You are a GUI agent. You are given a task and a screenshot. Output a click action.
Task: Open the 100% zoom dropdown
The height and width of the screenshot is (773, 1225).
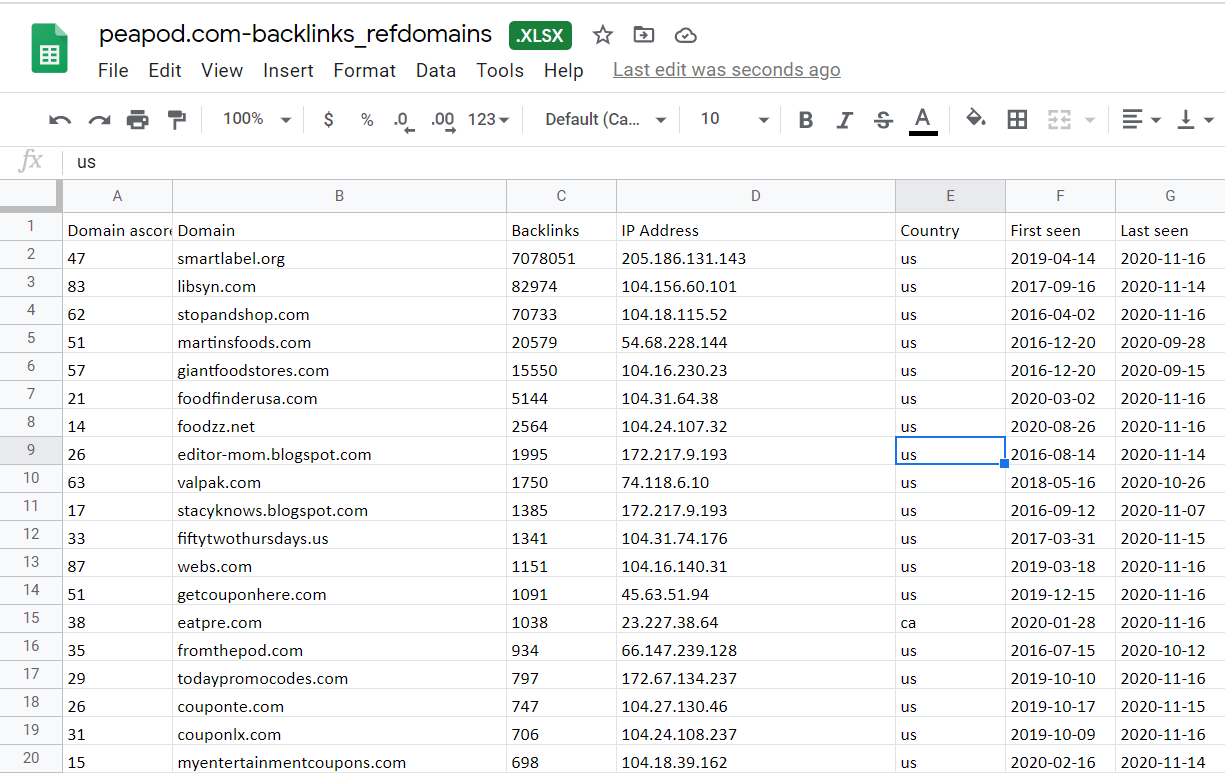[x=256, y=119]
